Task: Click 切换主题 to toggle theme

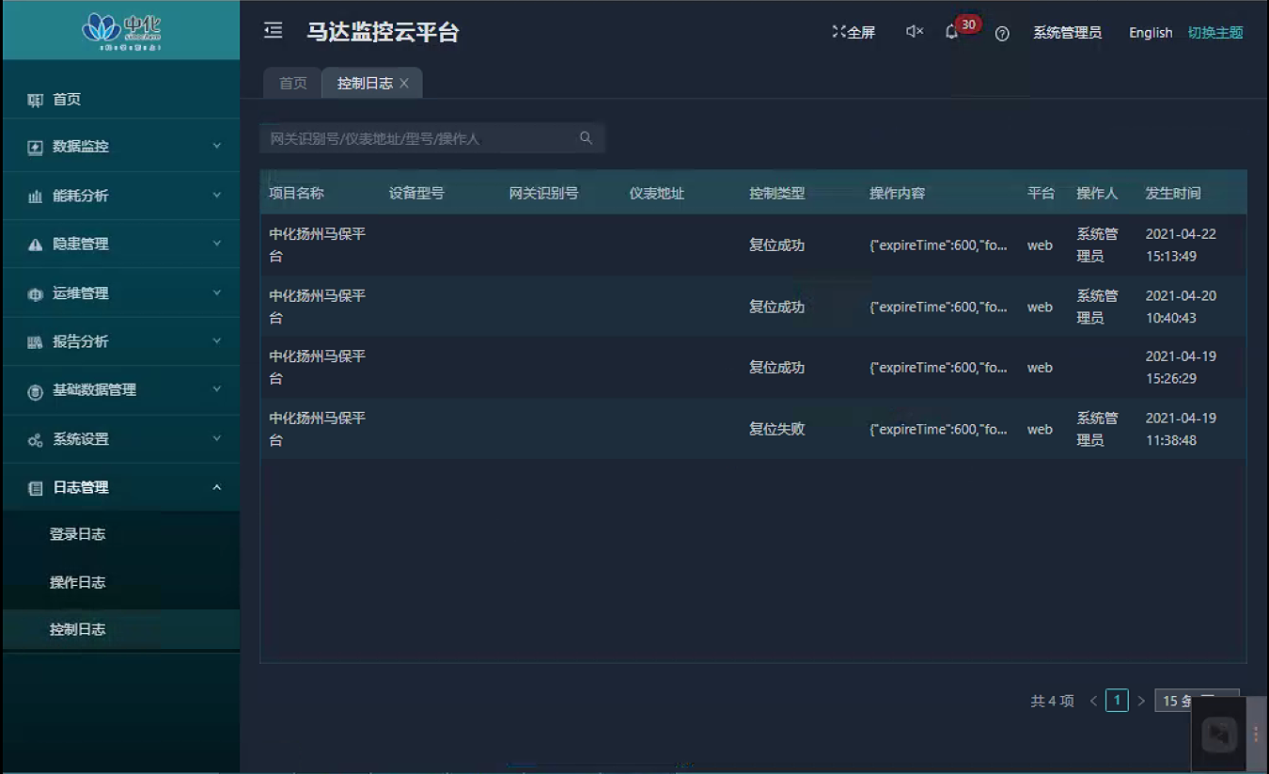Action: point(1215,33)
